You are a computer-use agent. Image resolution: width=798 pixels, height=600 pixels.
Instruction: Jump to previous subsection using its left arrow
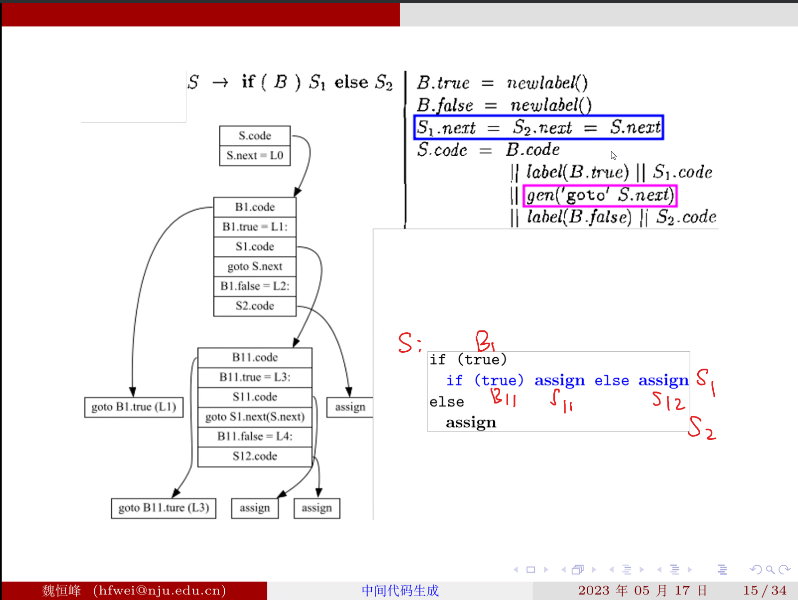[x=611, y=569]
